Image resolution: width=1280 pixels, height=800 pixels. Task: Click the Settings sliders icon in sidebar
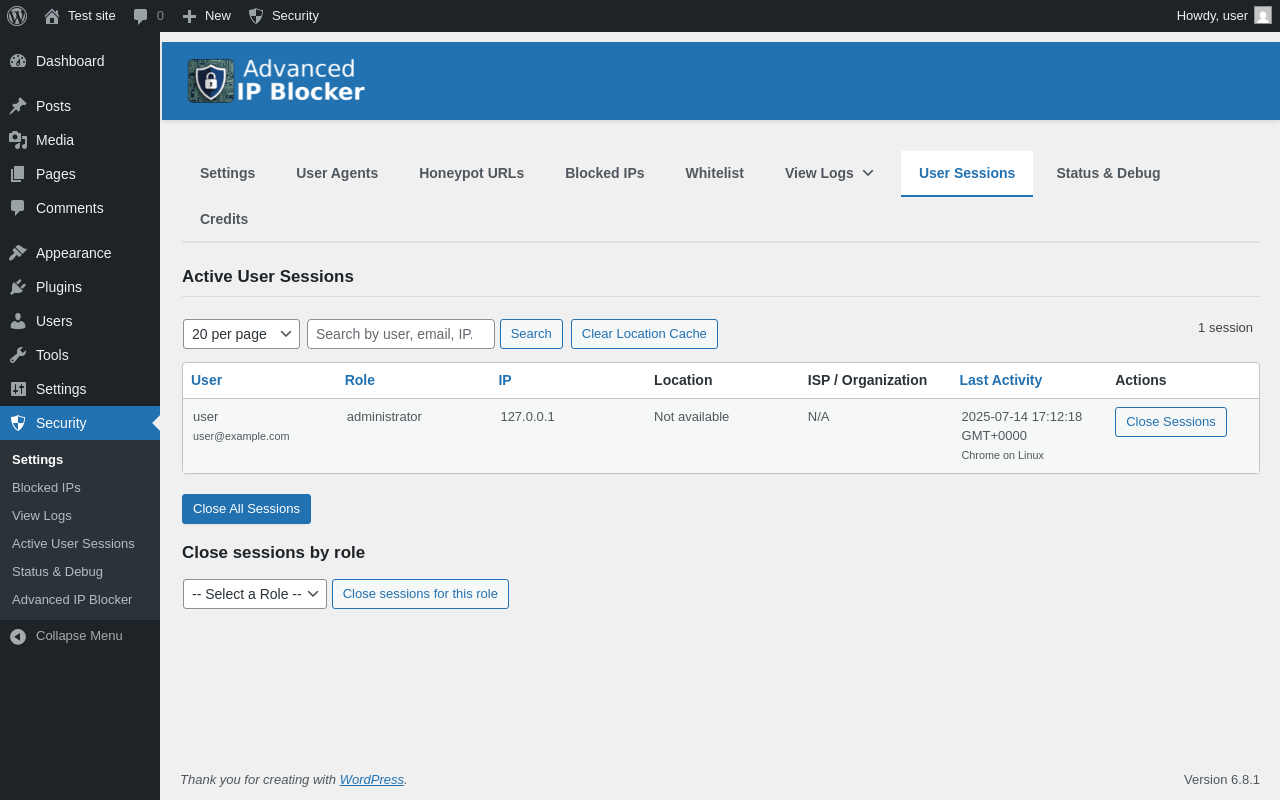[x=18, y=389]
